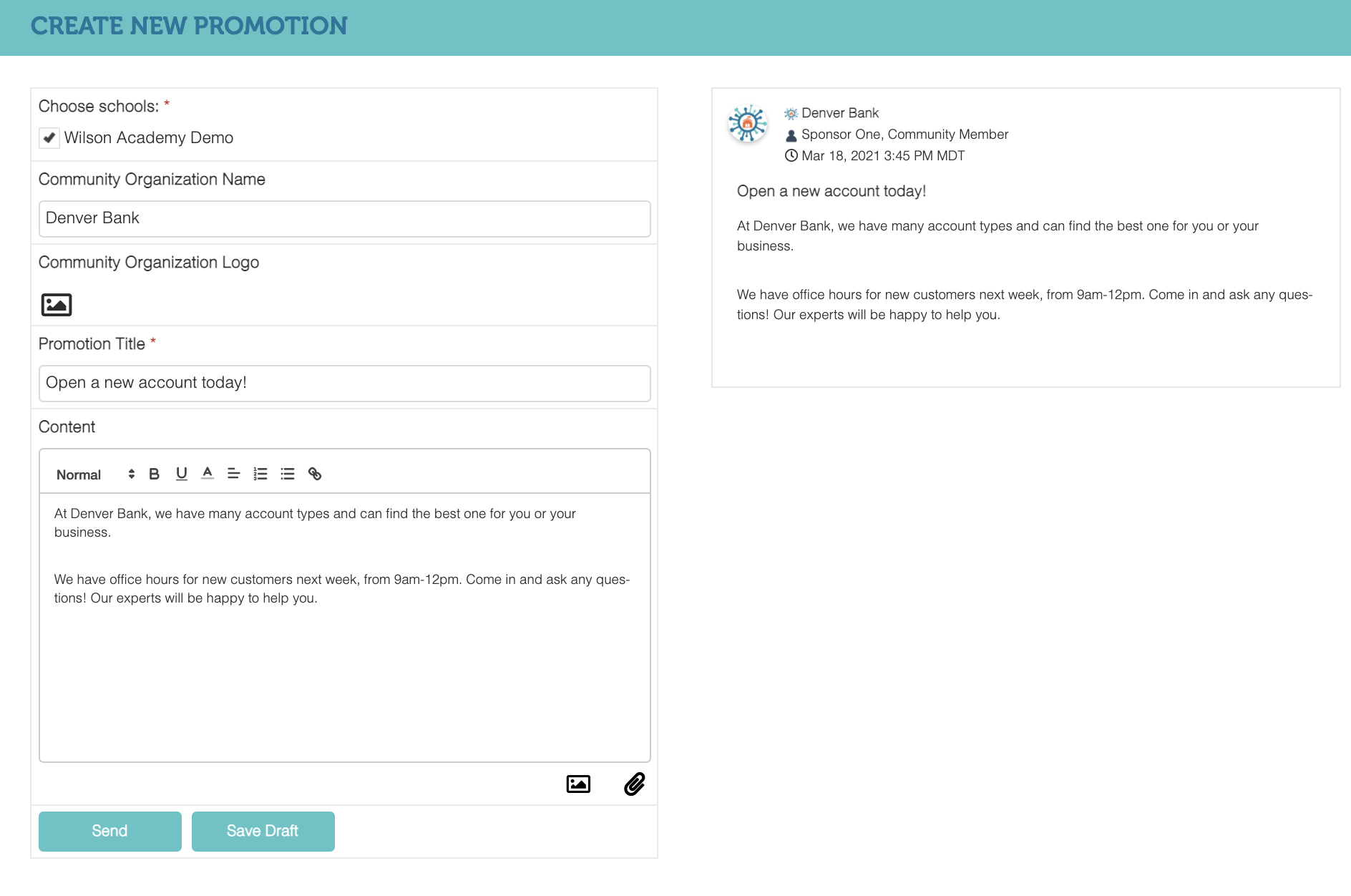Screen dimensions: 1351x896
Task: Click the 'Open a new account today!' preview heading
Action: click(831, 191)
